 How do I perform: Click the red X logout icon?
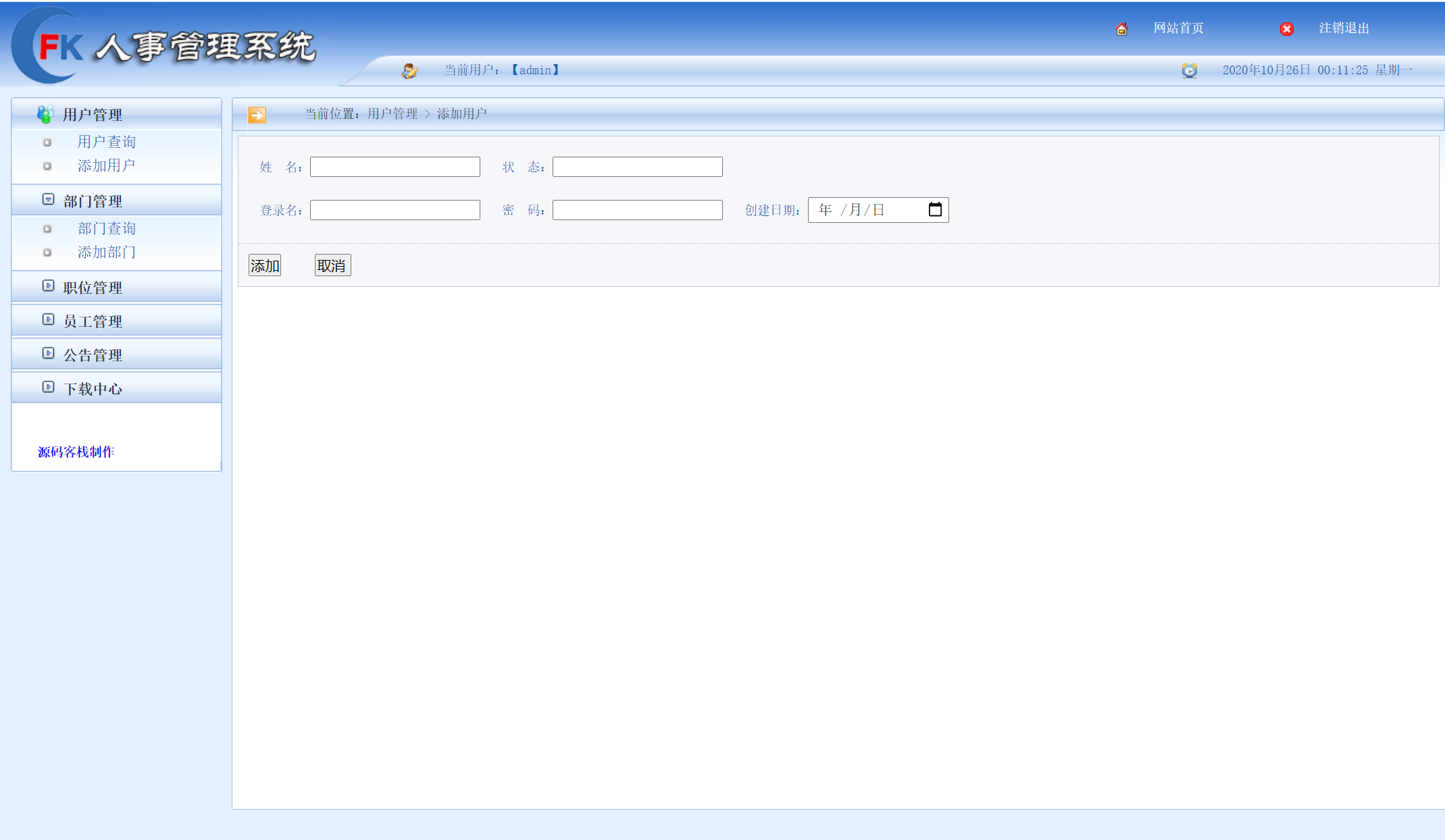tap(1287, 29)
